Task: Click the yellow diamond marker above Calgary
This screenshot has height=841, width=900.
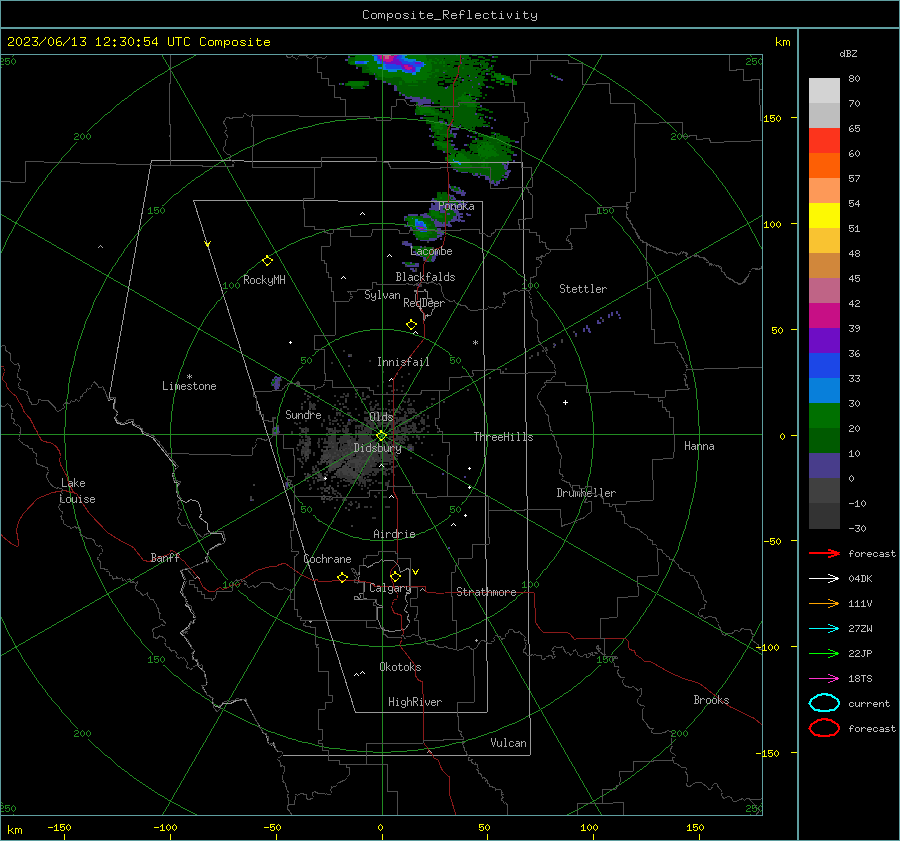Action: (395, 576)
